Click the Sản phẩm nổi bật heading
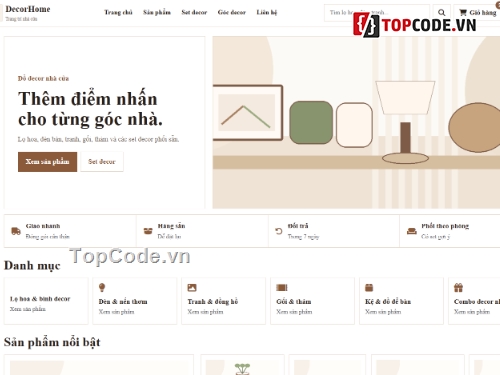The width and height of the screenshot is (500, 375). point(52,342)
